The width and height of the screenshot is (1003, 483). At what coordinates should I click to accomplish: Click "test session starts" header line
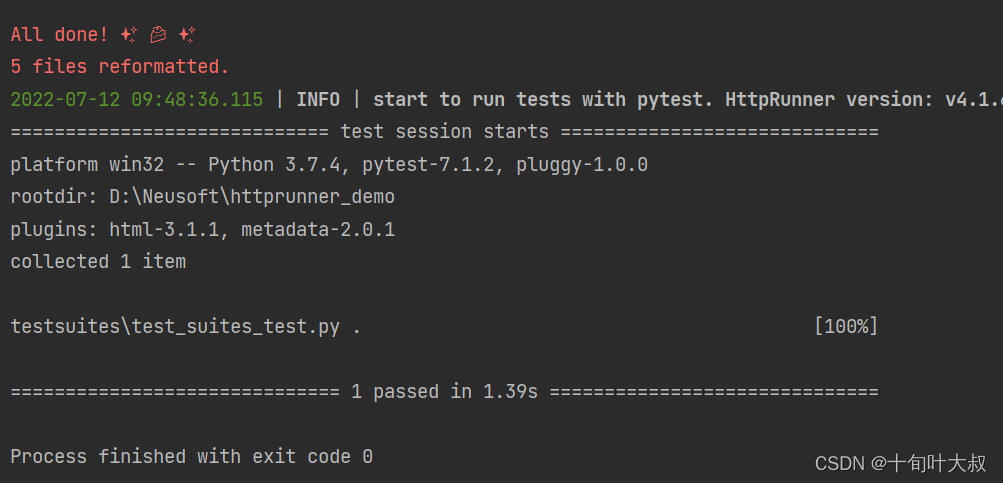point(445,132)
